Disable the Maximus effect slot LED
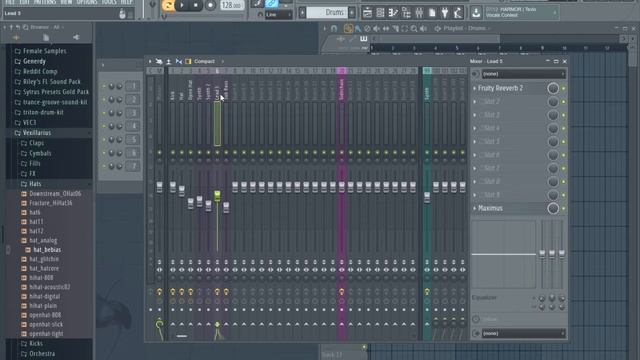 [x=564, y=208]
